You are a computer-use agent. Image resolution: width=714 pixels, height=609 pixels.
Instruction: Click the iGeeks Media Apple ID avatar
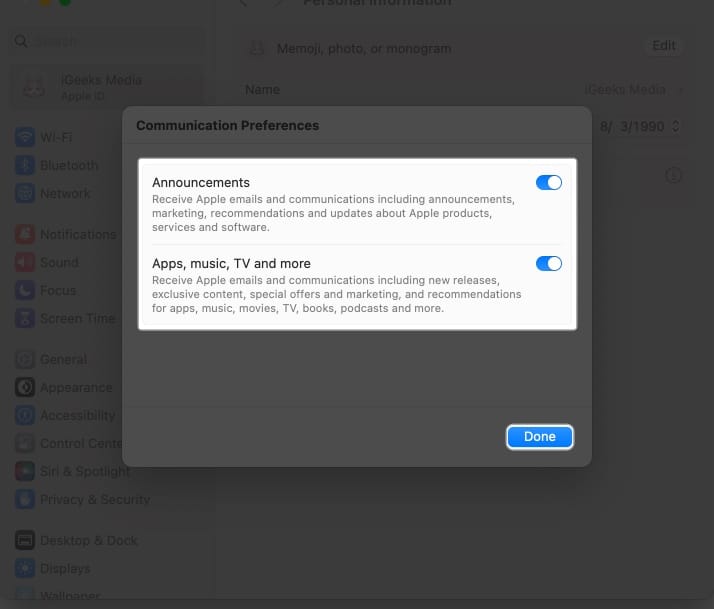pyautogui.click(x=34, y=87)
